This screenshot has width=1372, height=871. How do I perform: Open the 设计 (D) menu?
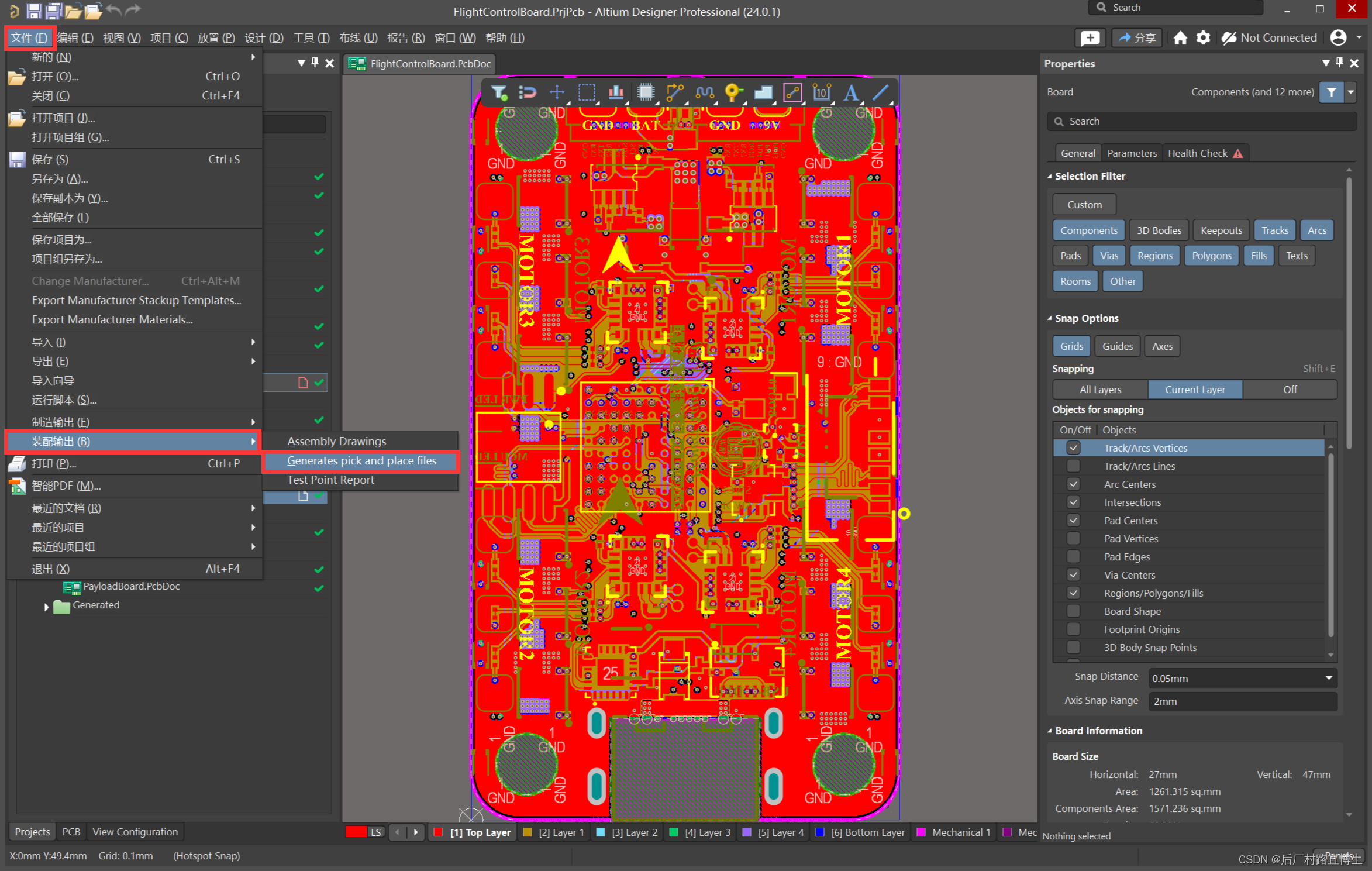(264, 38)
